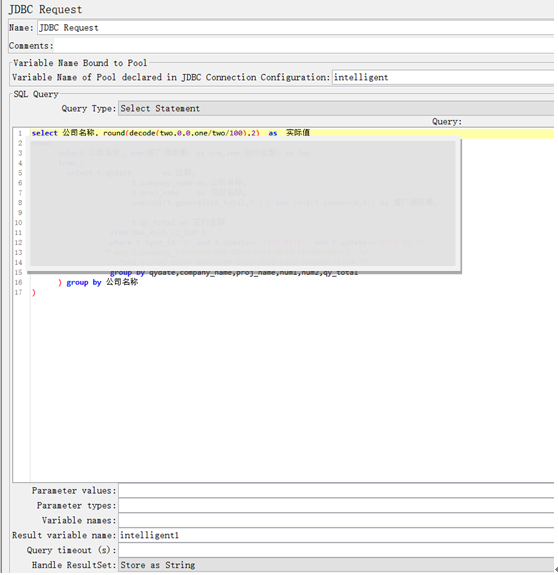Click the Parameter types input field
558x575 pixels.
[x=336, y=506]
